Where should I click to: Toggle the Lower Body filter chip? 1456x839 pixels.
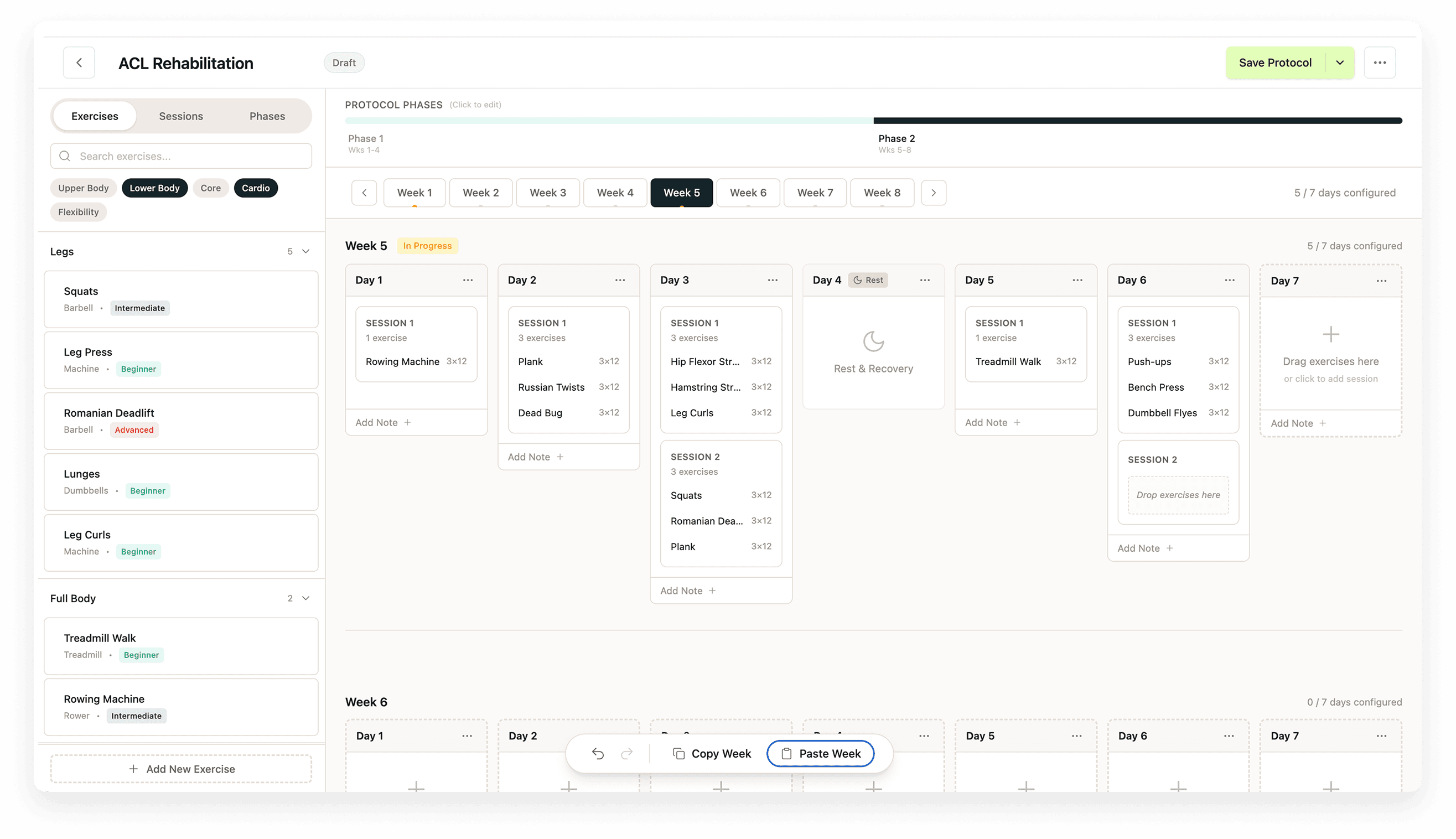pos(154,188)
